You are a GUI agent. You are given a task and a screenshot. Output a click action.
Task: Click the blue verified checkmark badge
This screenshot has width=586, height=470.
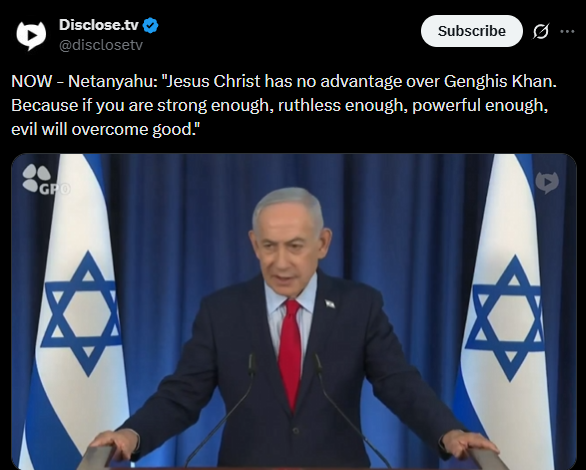click(151, 25)
